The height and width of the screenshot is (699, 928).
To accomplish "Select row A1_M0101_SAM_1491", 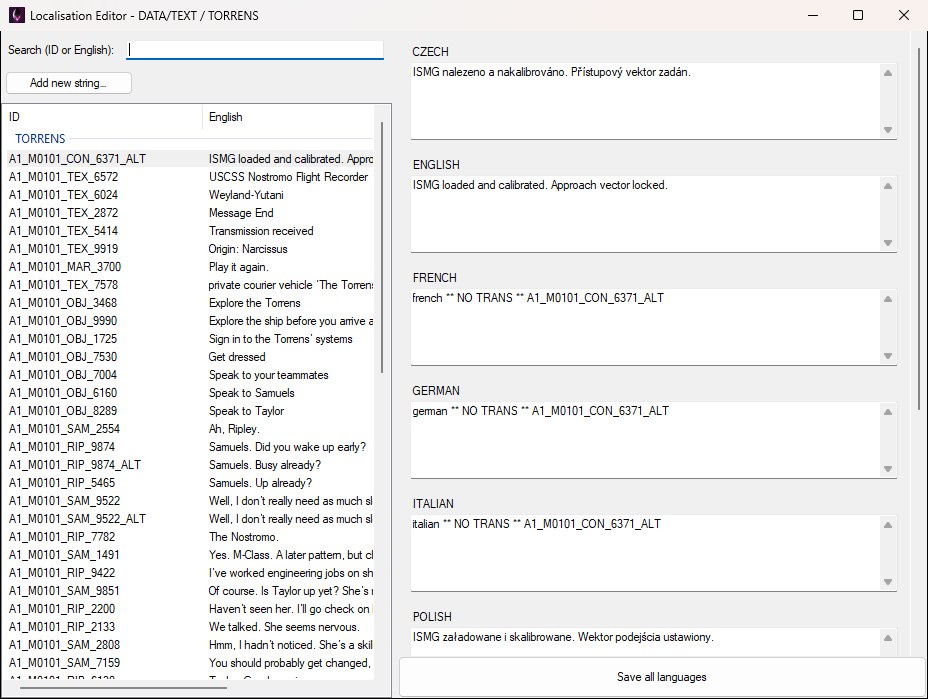I will [x=189, y=555].
